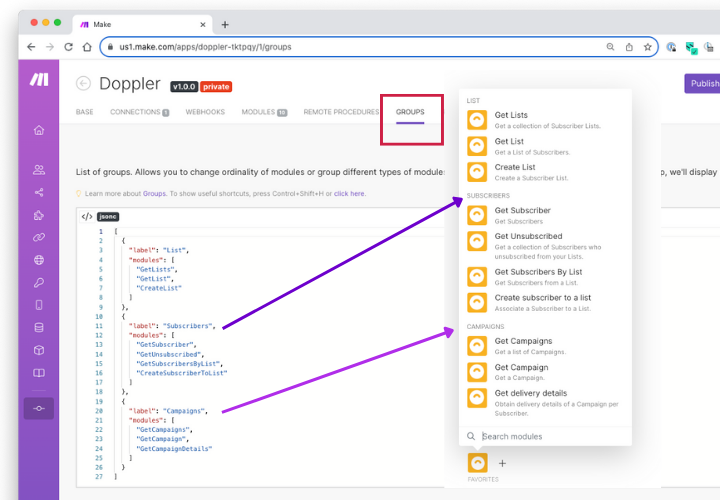Click the browser forward arrow
720x500 pixels.
click(50, 47)
